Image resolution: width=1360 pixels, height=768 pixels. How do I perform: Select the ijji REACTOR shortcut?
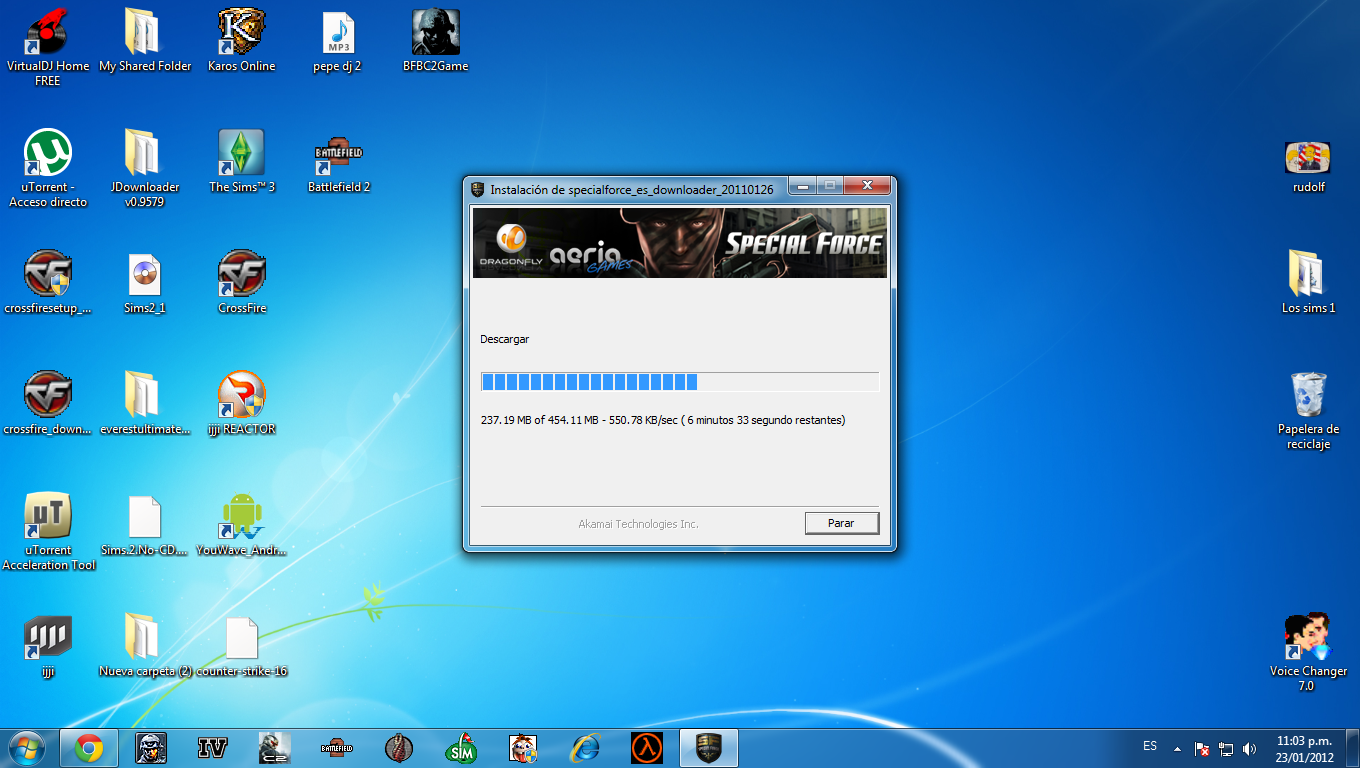242,404
